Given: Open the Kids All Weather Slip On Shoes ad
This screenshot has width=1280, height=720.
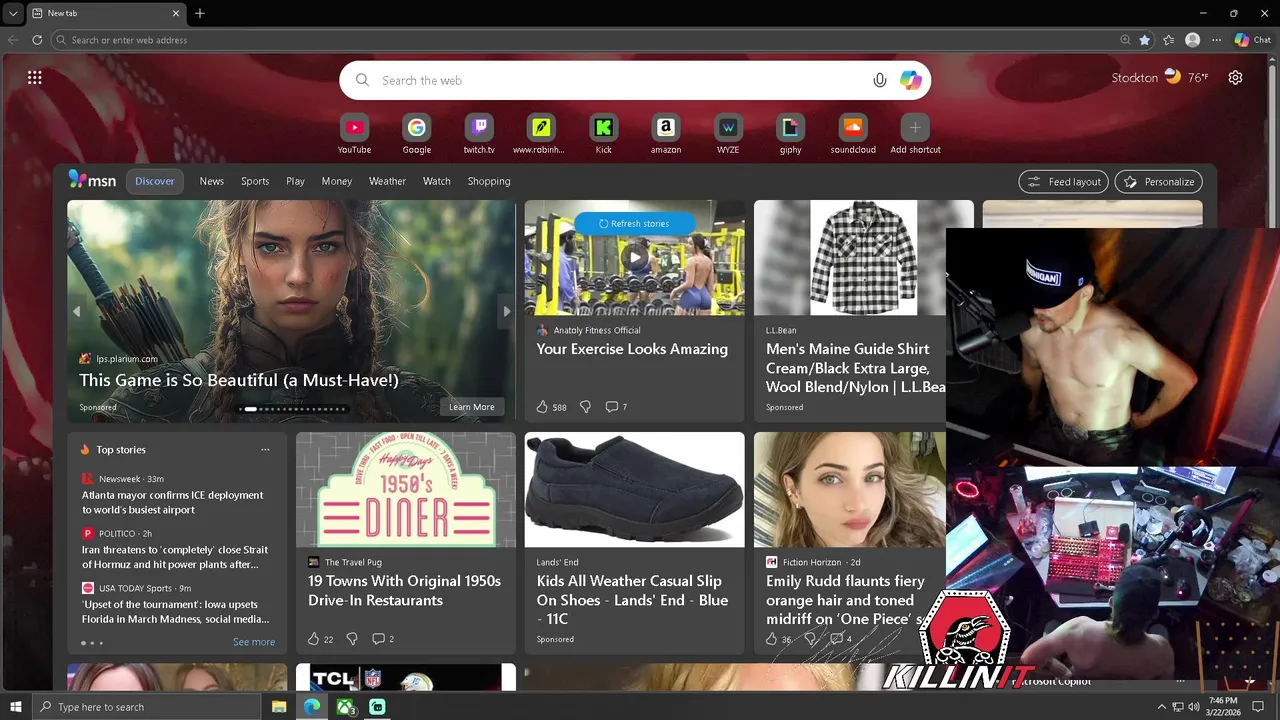Looking at the screenshot, I should point(634,542).
